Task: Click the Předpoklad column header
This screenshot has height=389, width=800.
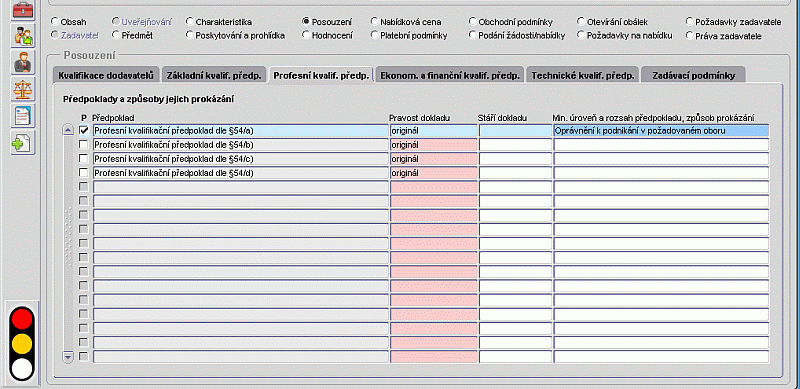Action: (113, 118)
